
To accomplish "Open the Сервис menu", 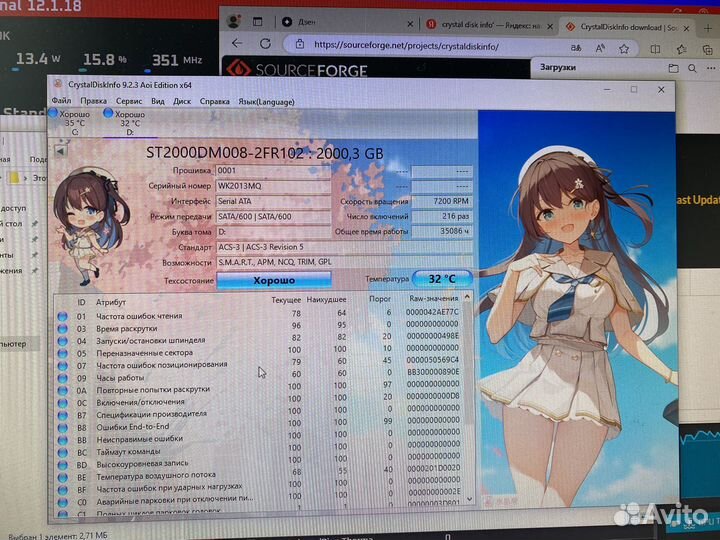I will pos(128,101).
